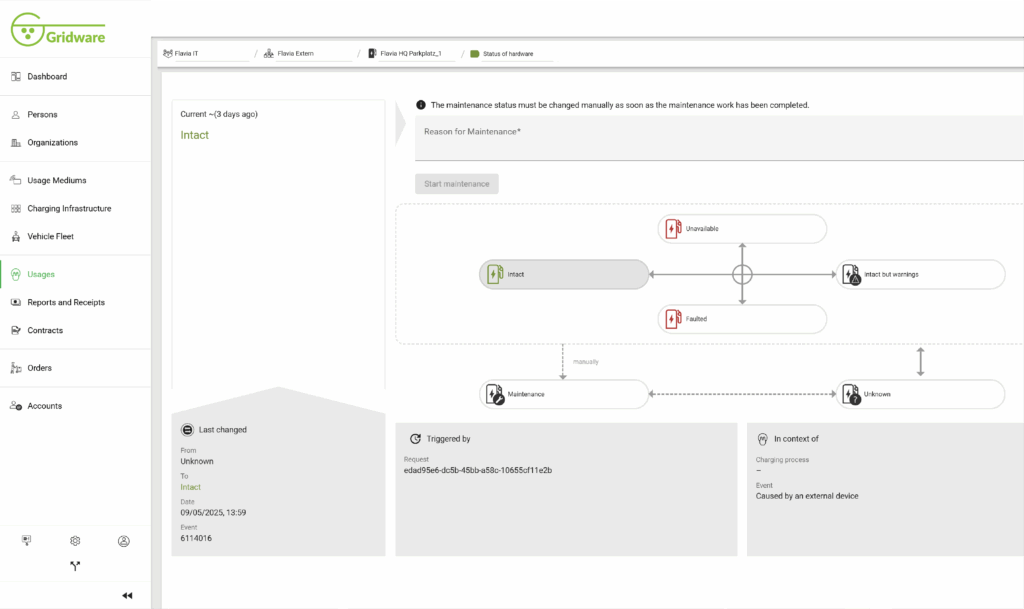Viewport: 1024px width, 609px height.
Task: Select the Intact status node
Action: click(x=564, y=274)
